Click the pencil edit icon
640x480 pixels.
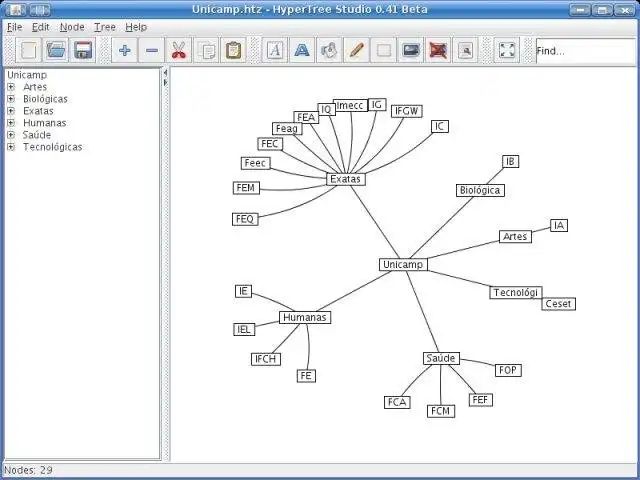point(356,51)
